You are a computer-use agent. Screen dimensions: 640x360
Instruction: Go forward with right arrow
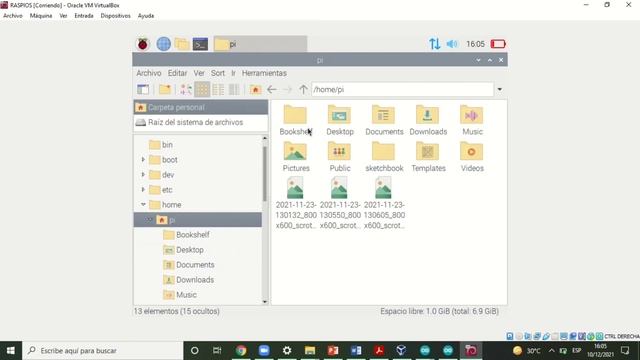tap(287, 89)
